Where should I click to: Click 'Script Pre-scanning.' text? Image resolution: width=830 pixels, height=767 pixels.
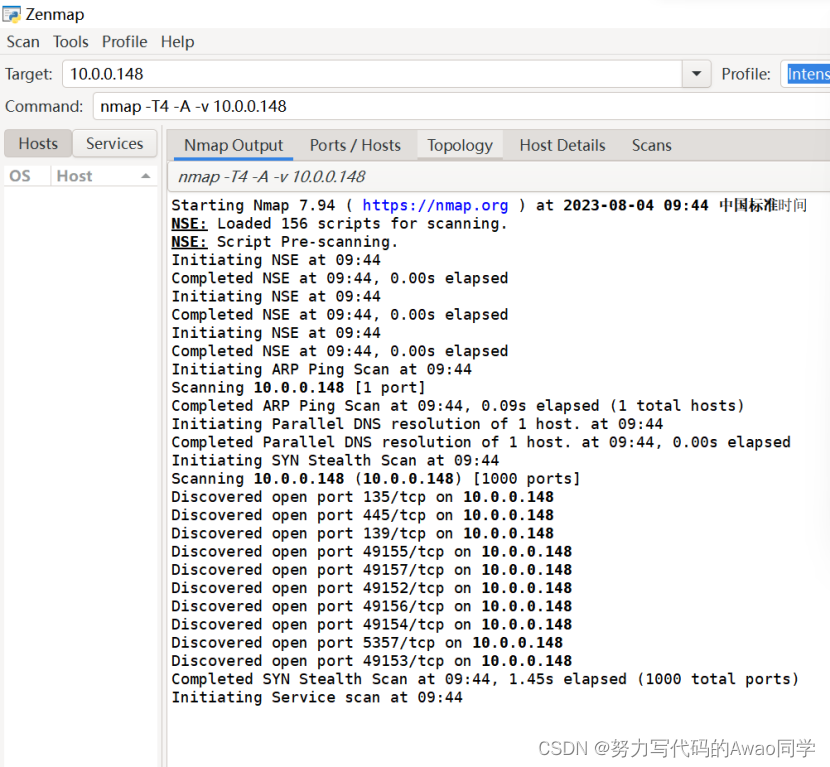pos(307,242)
